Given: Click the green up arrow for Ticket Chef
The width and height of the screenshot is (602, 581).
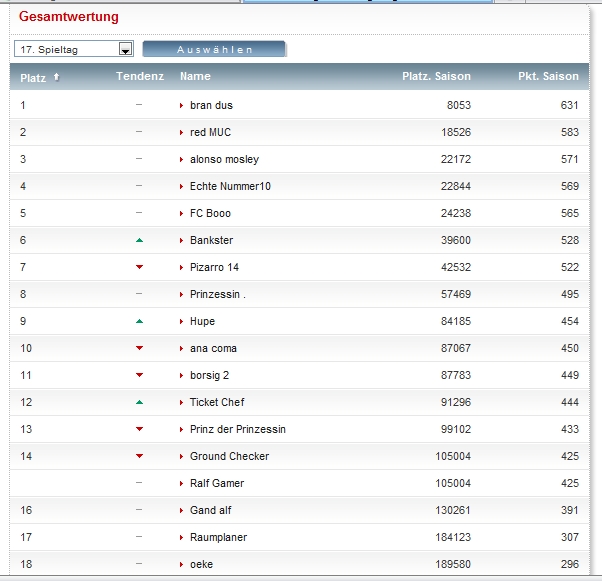Looking at the screenshot, I should pyautogui.click(x=140, y=402).
